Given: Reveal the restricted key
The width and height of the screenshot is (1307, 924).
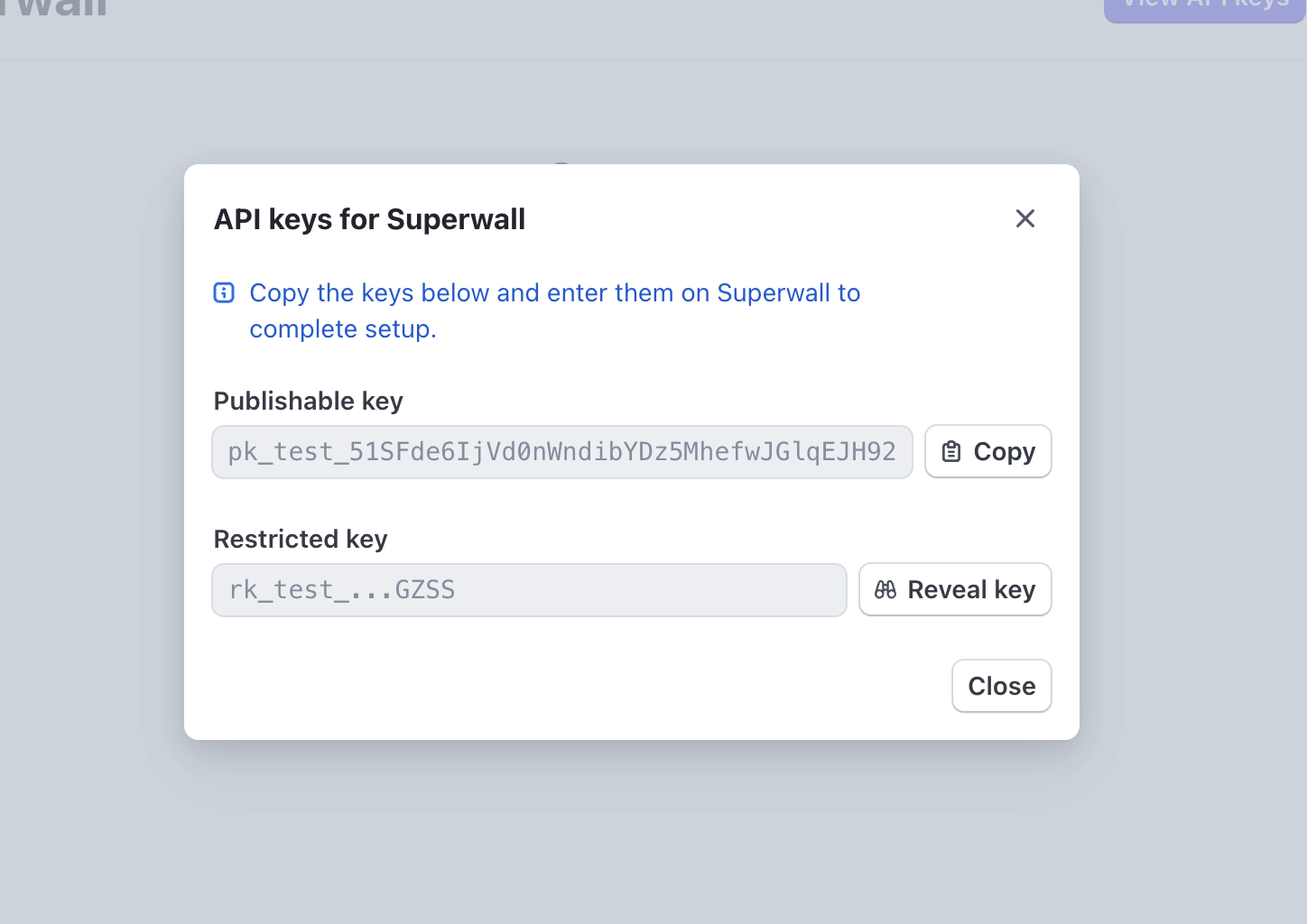Looking at the screenshot, I should pyautogui.click(x=955, y=589).
